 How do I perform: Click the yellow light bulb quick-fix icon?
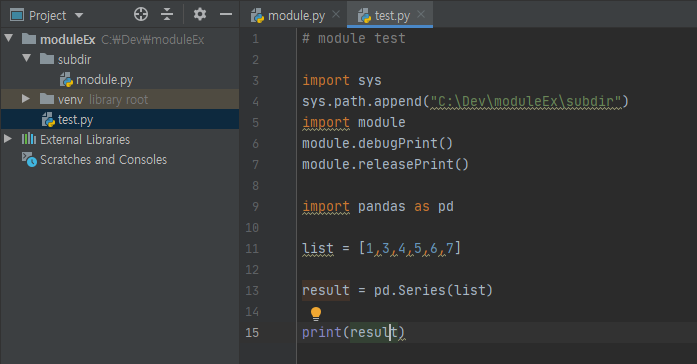(x=316, y=314)
